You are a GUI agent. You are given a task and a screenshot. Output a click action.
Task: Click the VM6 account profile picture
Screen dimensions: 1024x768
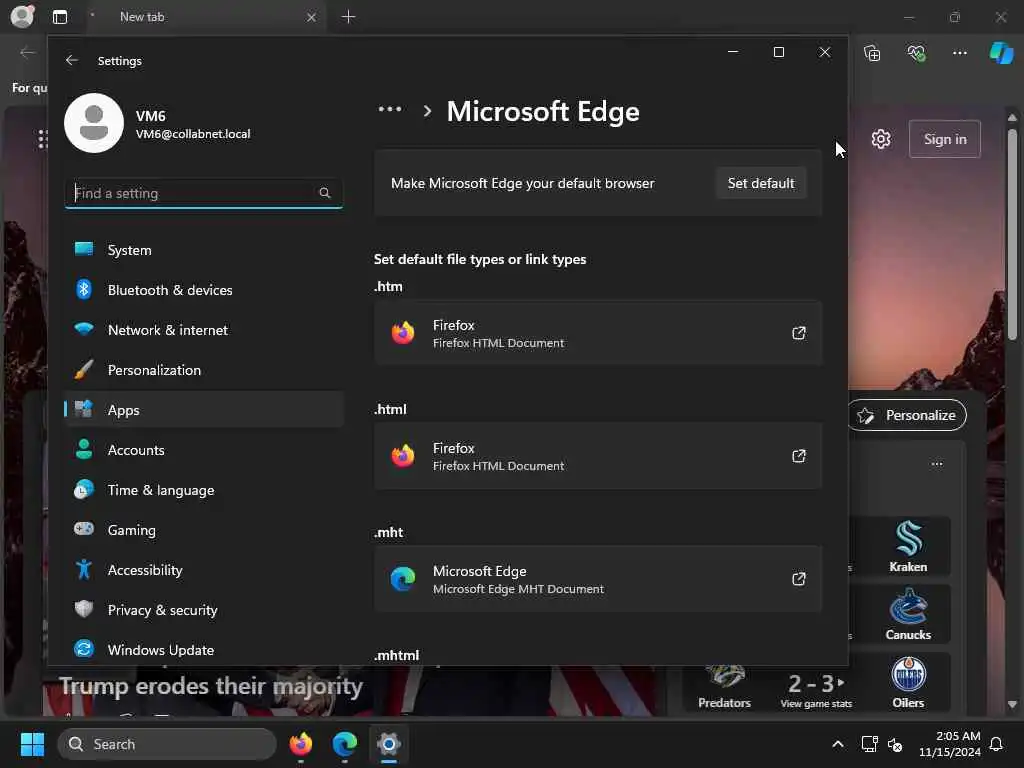[94, 123]
